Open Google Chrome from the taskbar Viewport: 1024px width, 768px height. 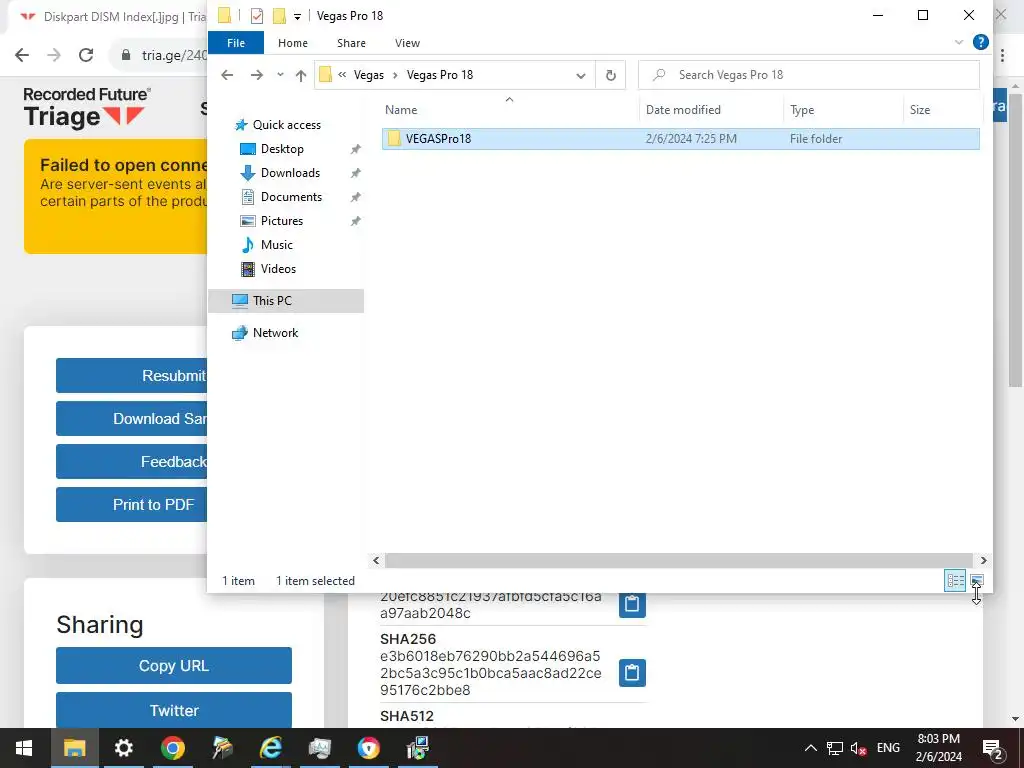pos(172,748)
